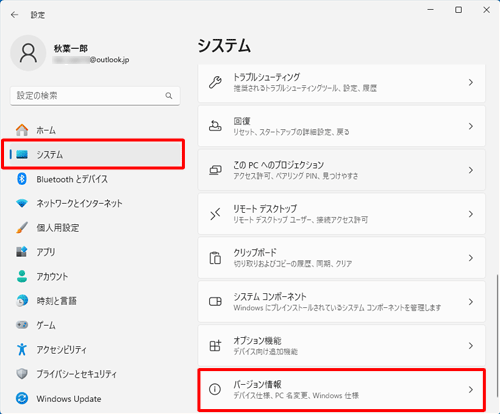
Task: Click the リモート デスクトップ arrows icon
Action: click(215, 214)
